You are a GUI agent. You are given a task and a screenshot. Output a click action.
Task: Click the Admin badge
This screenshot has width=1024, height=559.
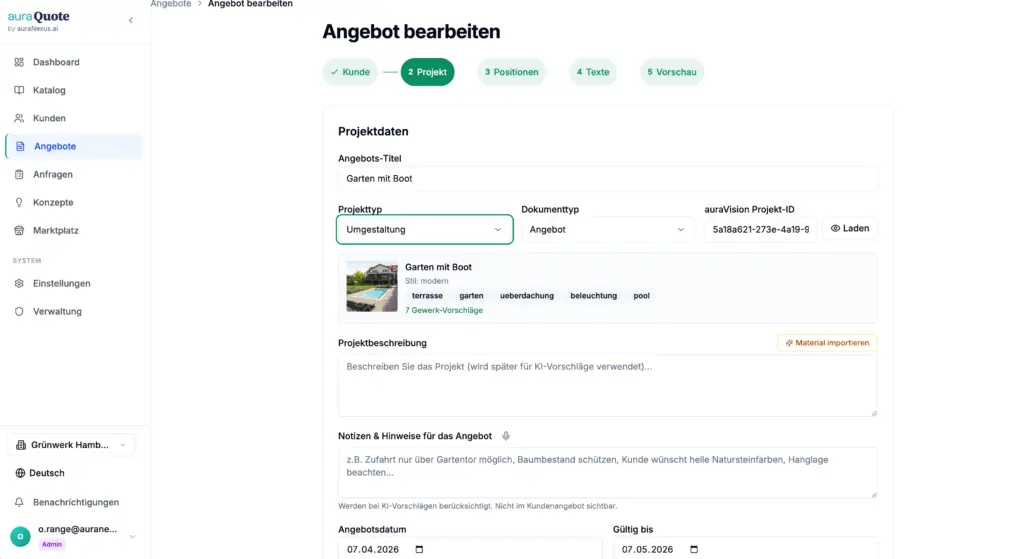52,544
